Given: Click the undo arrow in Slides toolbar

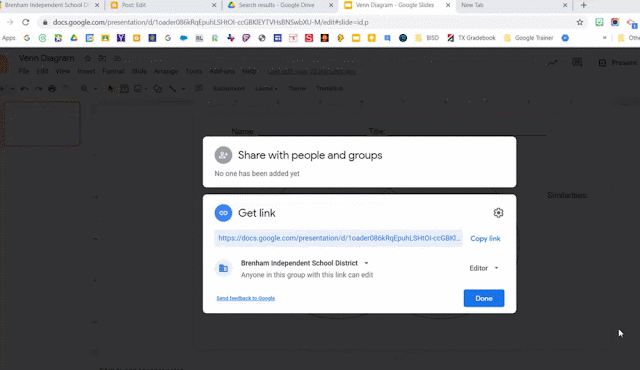Looking at the screenshot, I should (x=24, y=88).
